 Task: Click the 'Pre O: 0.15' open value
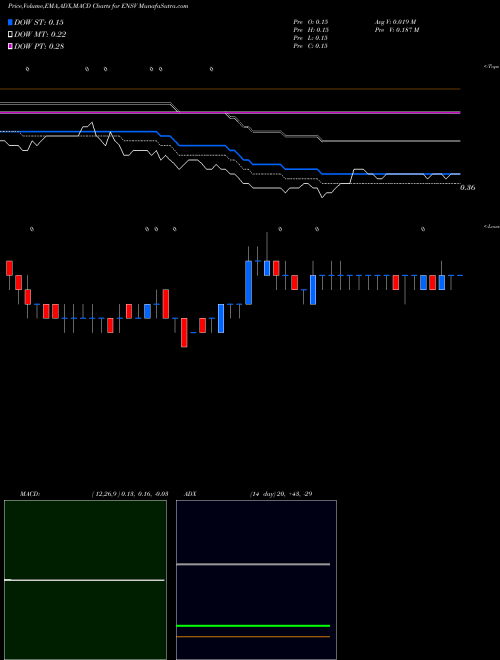(311, 22)
